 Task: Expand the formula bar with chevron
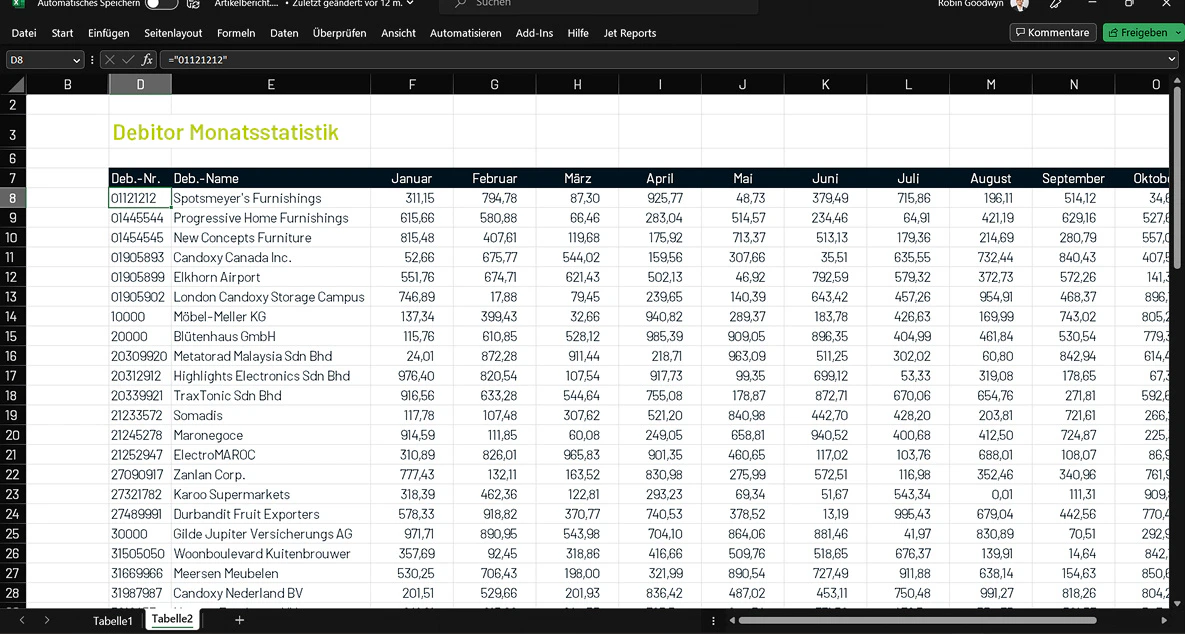[x=1172, y=60]
